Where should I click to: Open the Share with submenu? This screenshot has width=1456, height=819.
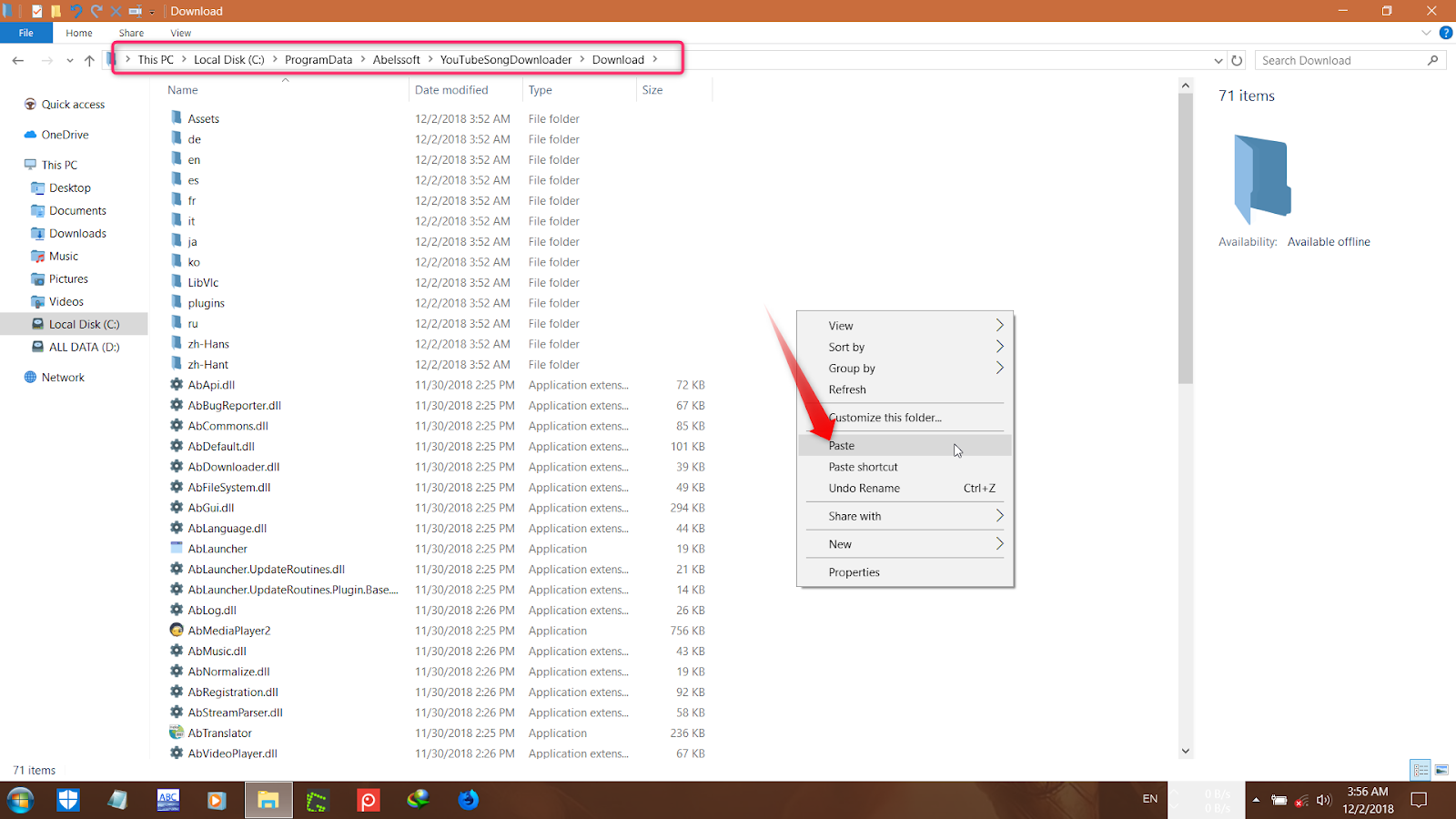[905, 517]
